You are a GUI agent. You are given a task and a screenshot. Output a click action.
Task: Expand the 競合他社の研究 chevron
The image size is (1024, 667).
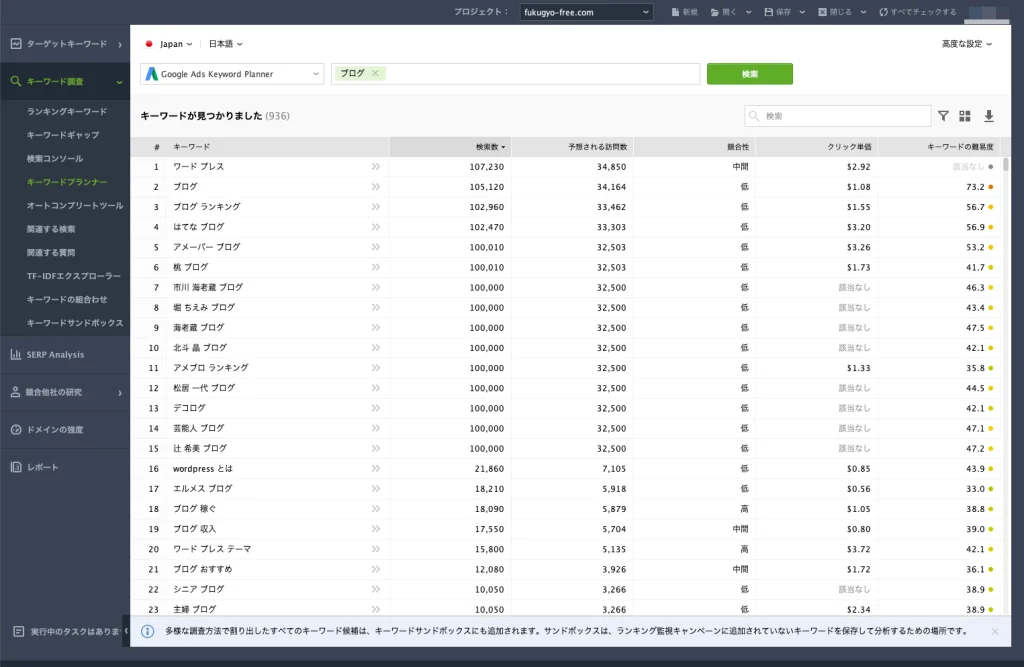point(120,393)
